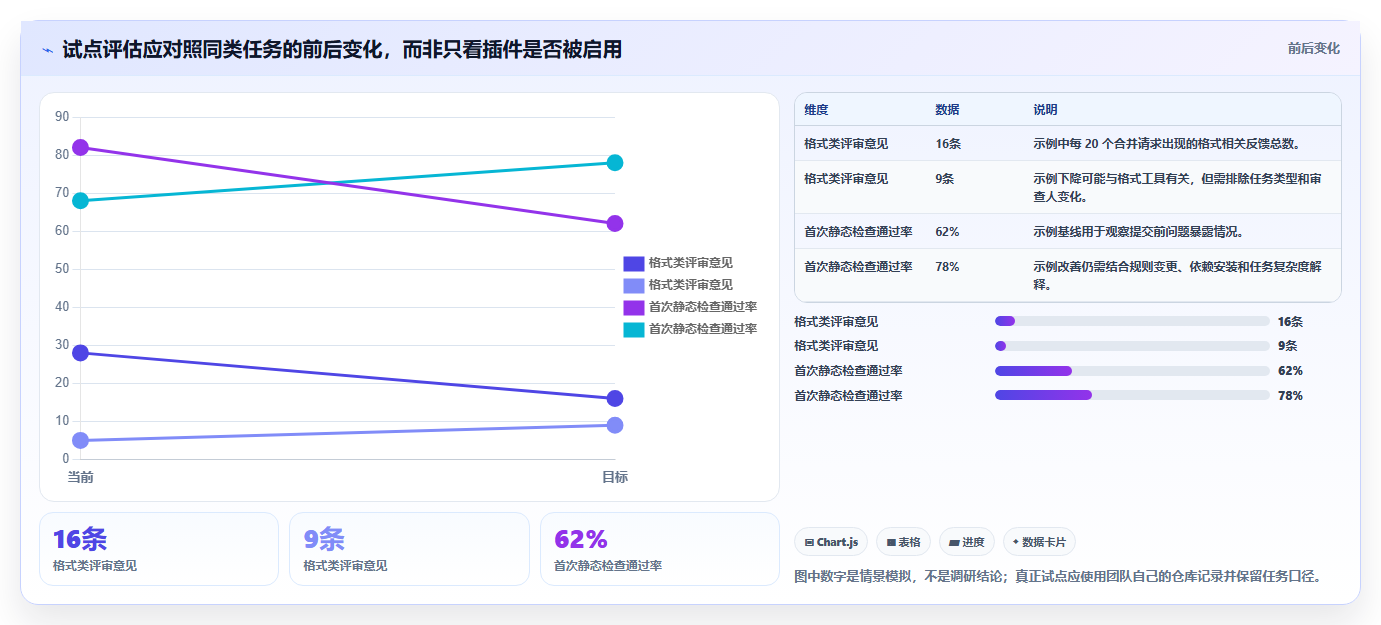Viewport: 1381px width, 625px height.
Task: Click the 16条 格式类评审意见 stat card
Action: point(159,549)
